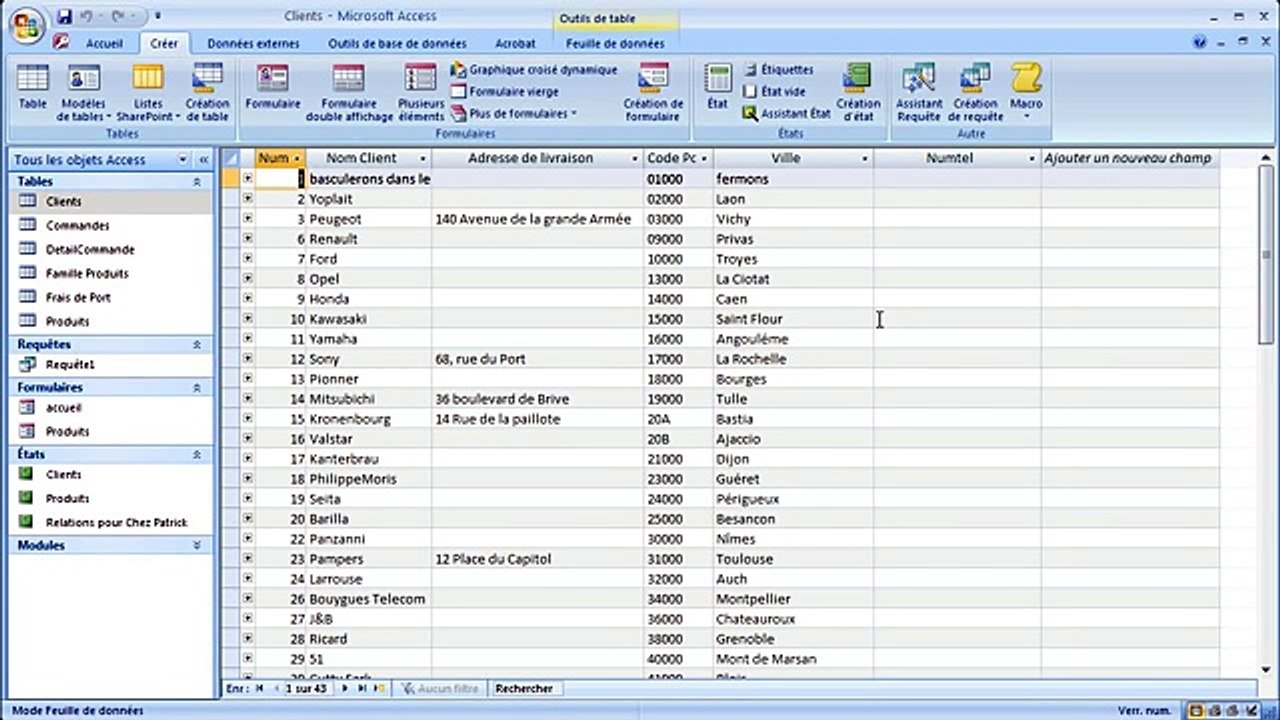Open the help icon in ribbon
This screenshot has height=720, width=1280.
coord(1200,43)
